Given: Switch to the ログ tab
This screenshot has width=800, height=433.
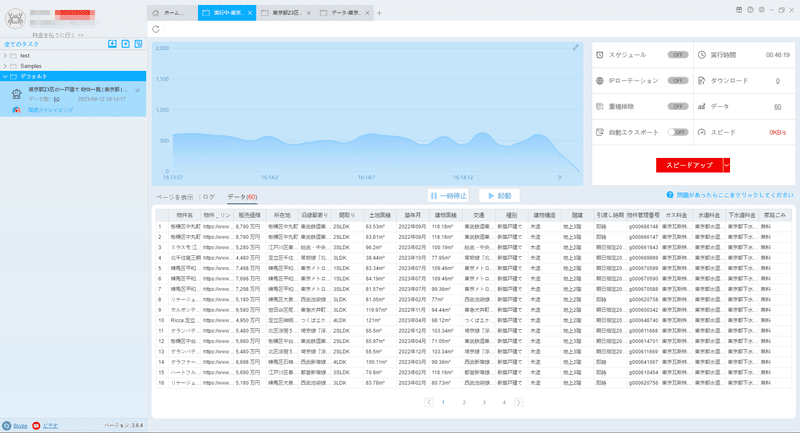Looking at the screenshot, I should (x=209, y=197).
